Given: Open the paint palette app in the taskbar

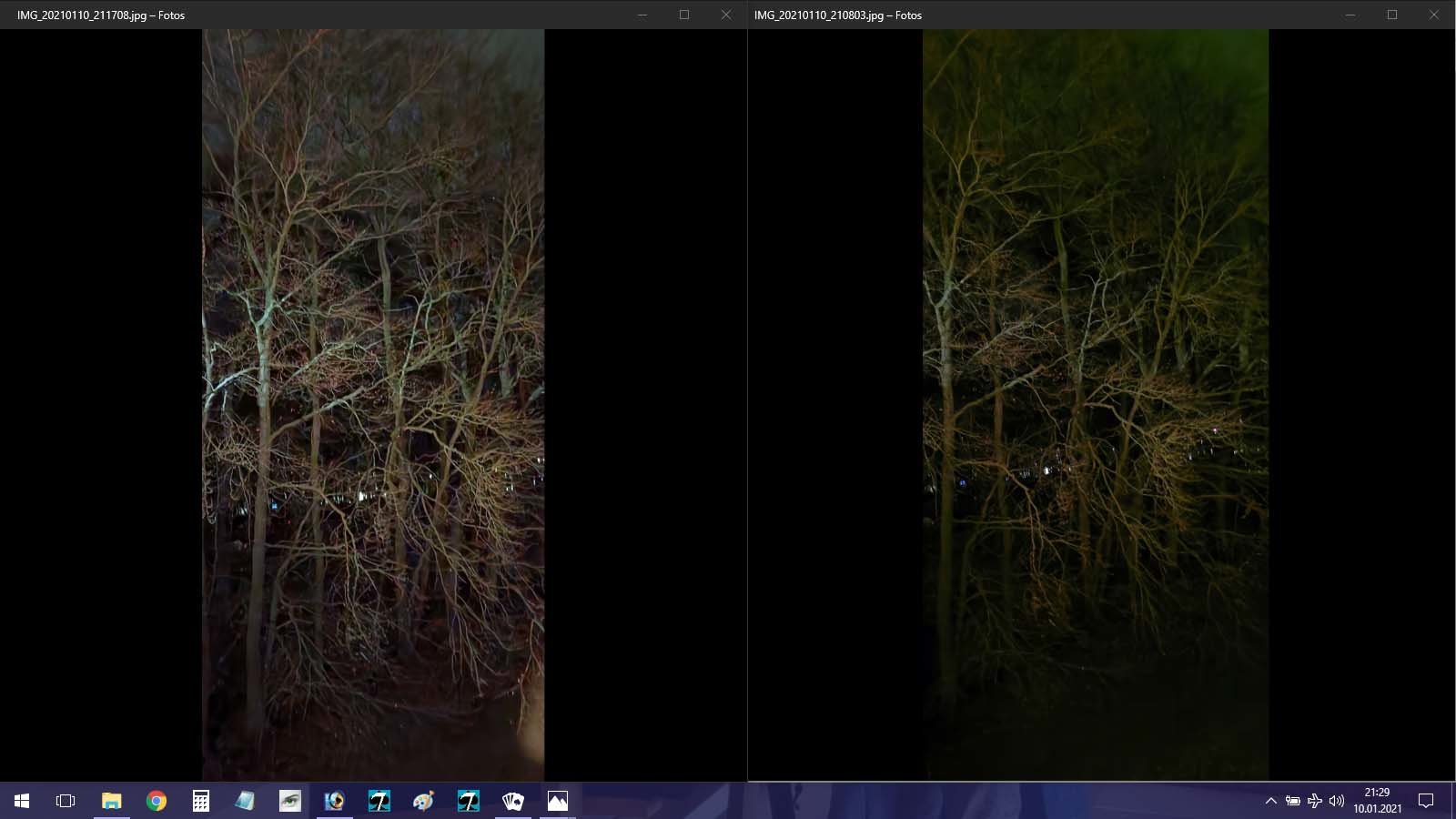Looking at the screenshot, I should (x=424, y=801).
